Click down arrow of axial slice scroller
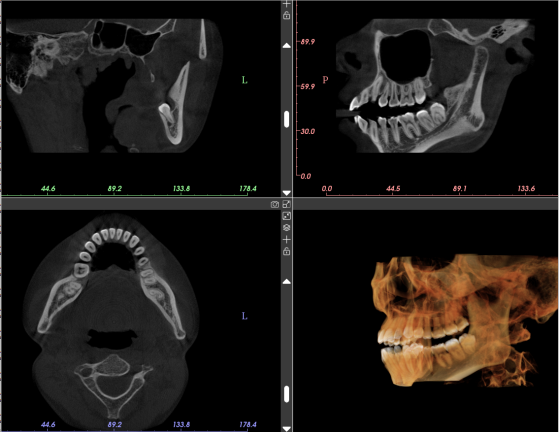Screen dimensions: 559x432 click(x=287, y=428)
